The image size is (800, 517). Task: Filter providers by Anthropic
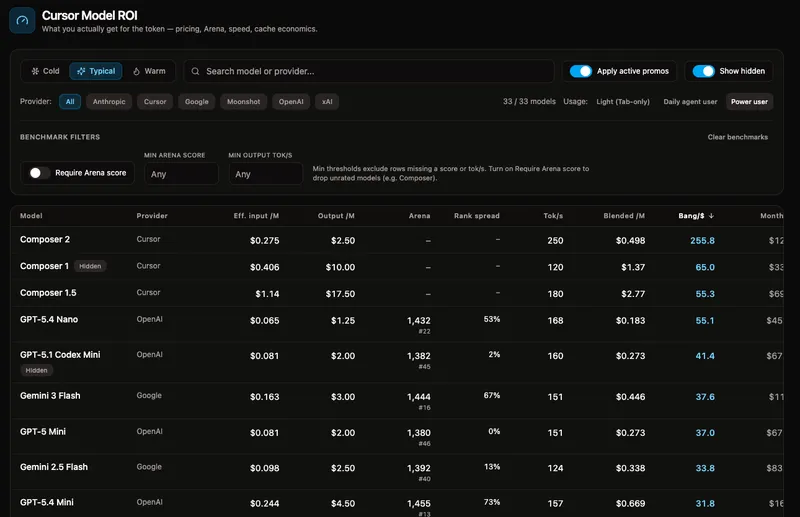109,102
